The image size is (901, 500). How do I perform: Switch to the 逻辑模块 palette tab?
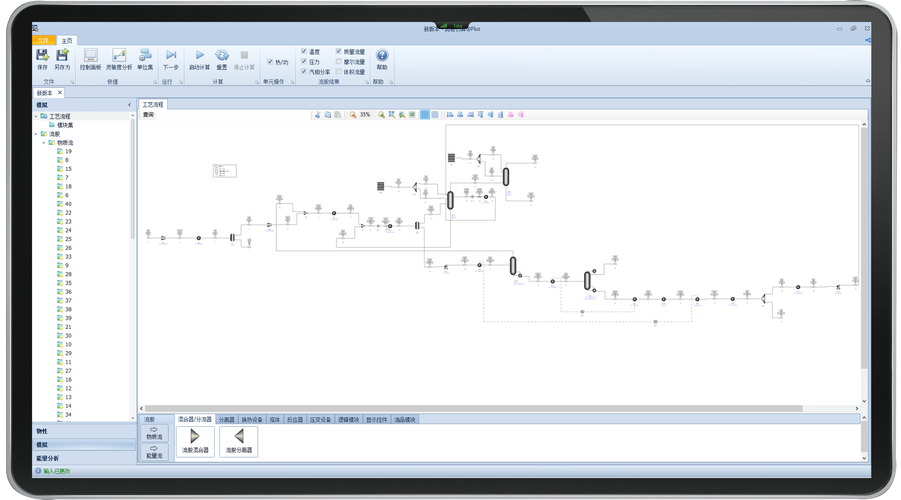pos(348,420)
